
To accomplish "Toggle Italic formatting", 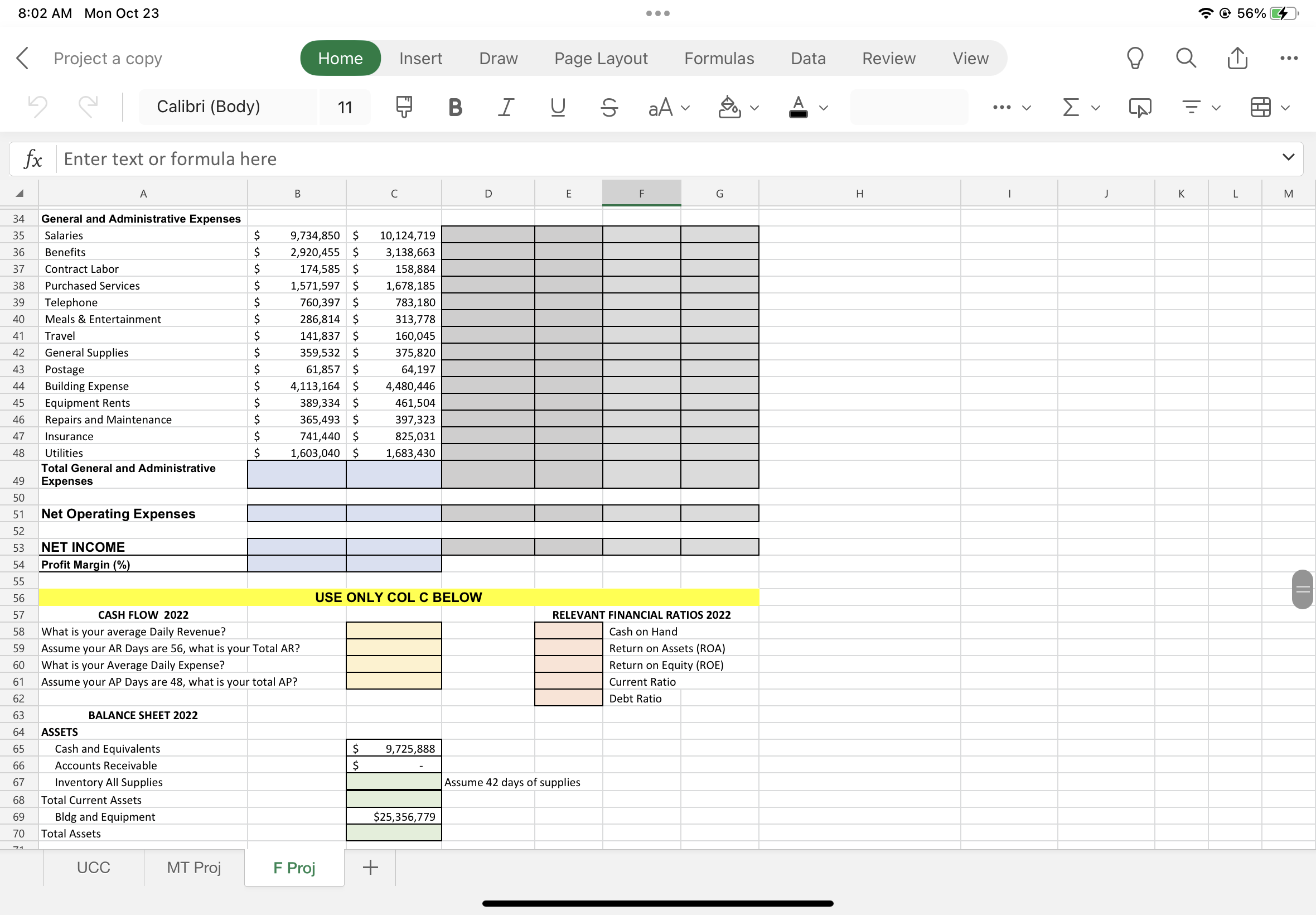I will click(x=506, y=107).
